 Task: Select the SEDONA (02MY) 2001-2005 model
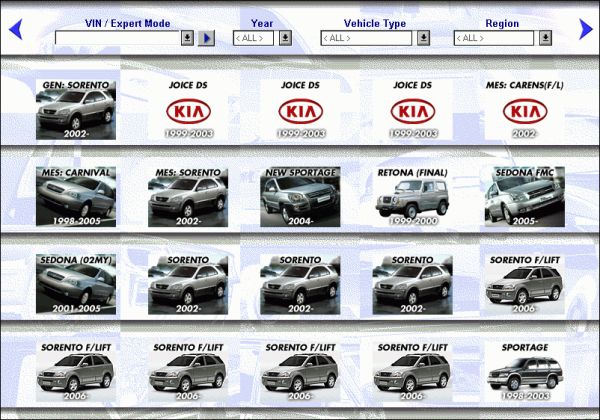76,284
